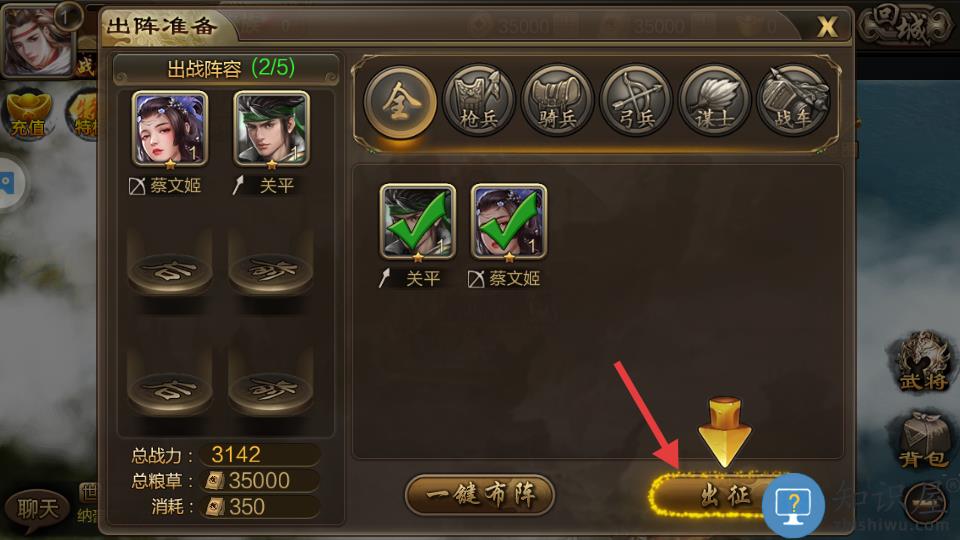960x540 pixels.
Task: Remove 关平 from battle lineup
Action: pyautogui.click(x=272, y=129)
